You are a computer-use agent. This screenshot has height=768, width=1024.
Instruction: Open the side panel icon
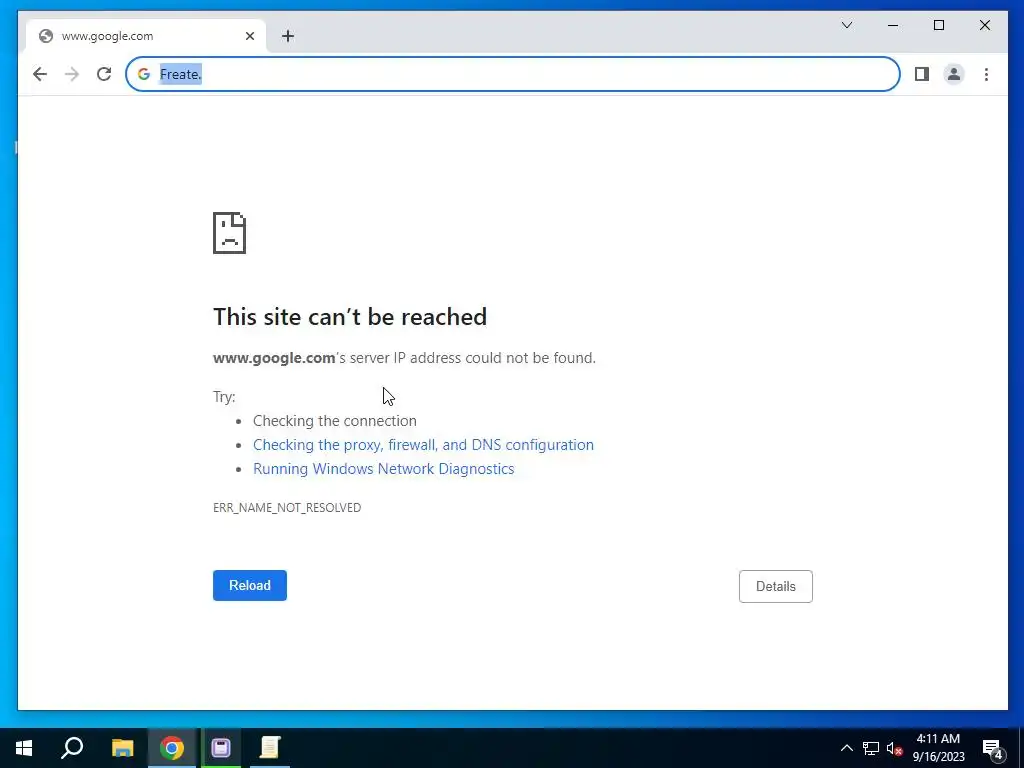click(921, 74)
